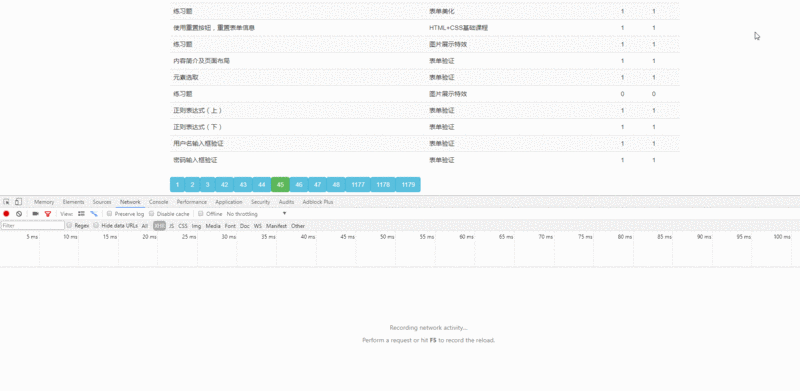Viewport: 800px width, 391px height.
Task: Toggle the waterfall overview icon
Action: [x=94, y=214]
